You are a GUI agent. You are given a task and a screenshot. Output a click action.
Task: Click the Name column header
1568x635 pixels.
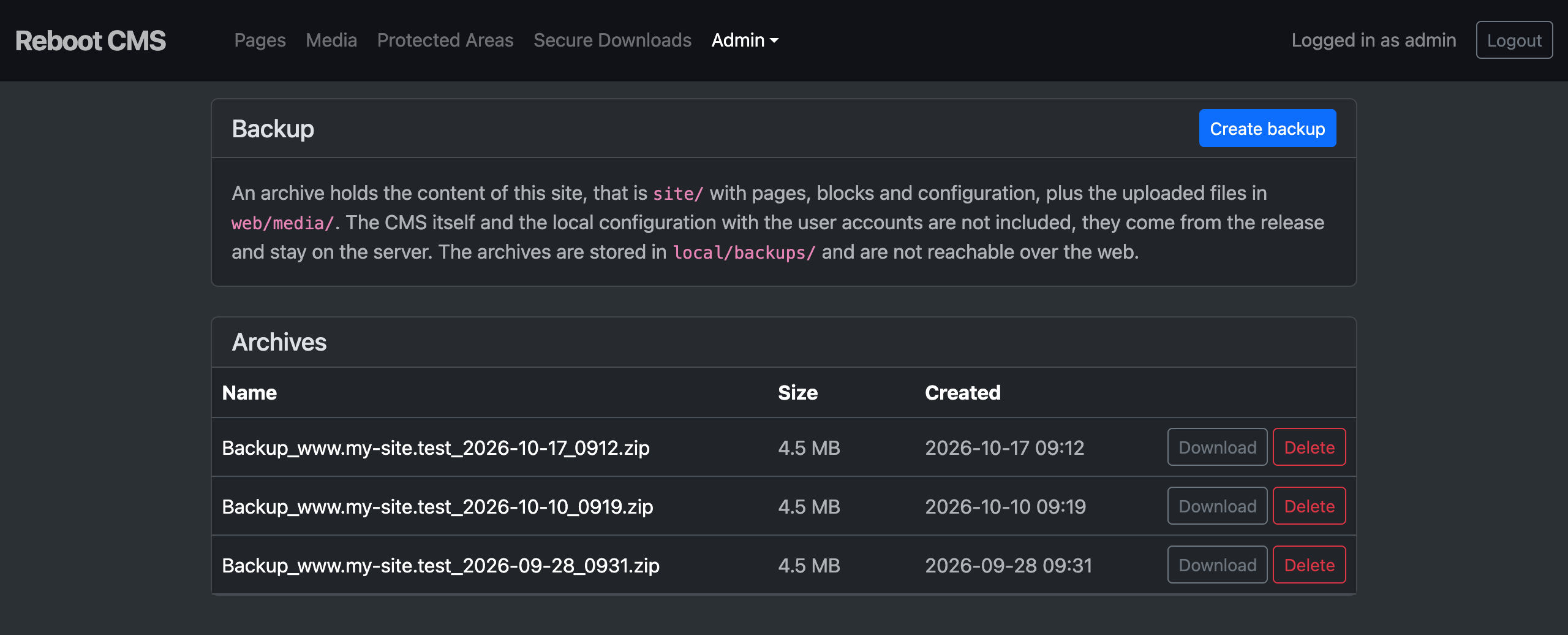click(249, 393)
